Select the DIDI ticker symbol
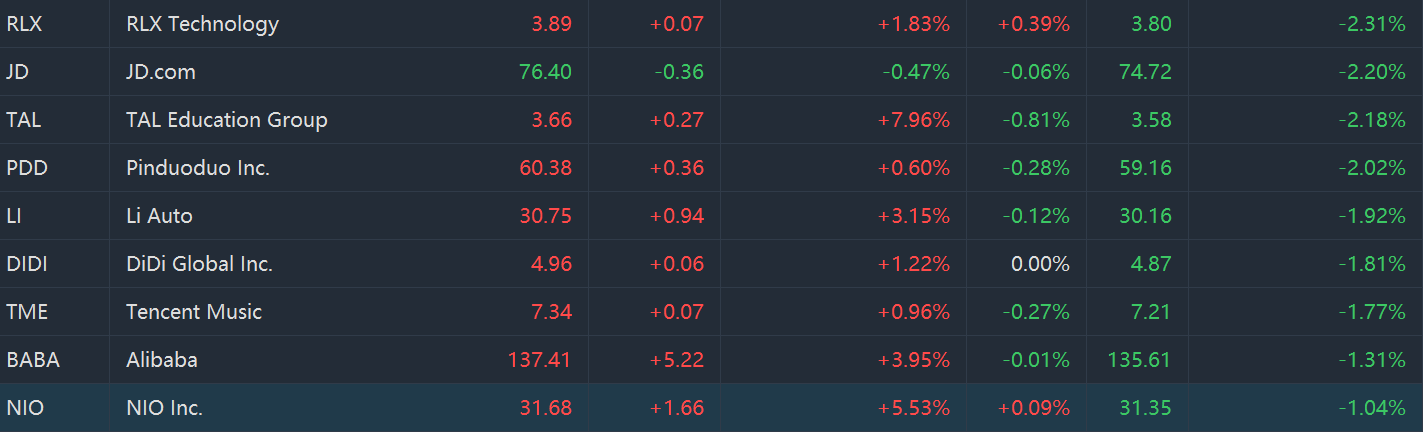Image resolution: width=1423 pixels, height=432 pixels. point(27,264)
